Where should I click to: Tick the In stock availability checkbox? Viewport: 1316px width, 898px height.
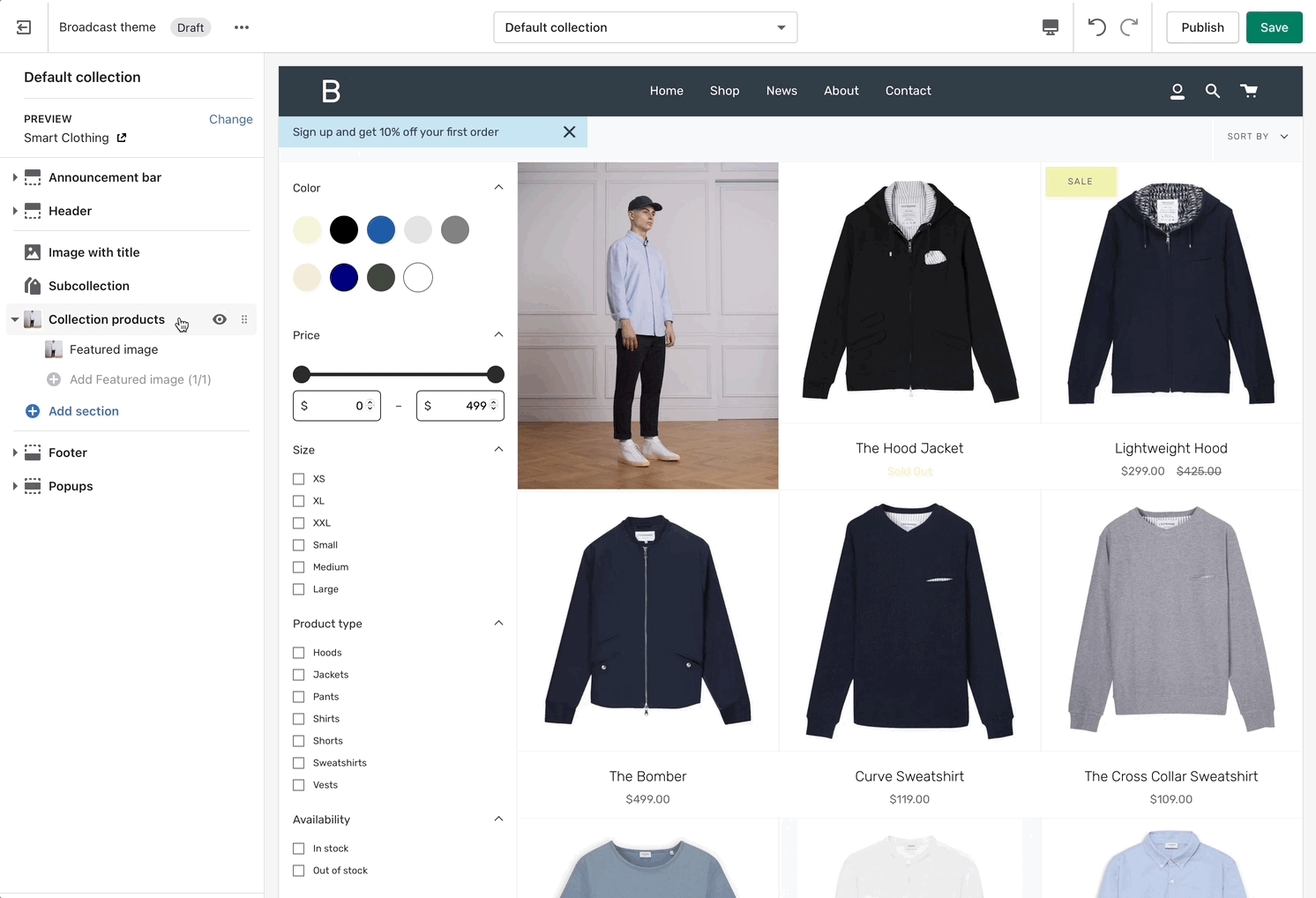[299, 849]
